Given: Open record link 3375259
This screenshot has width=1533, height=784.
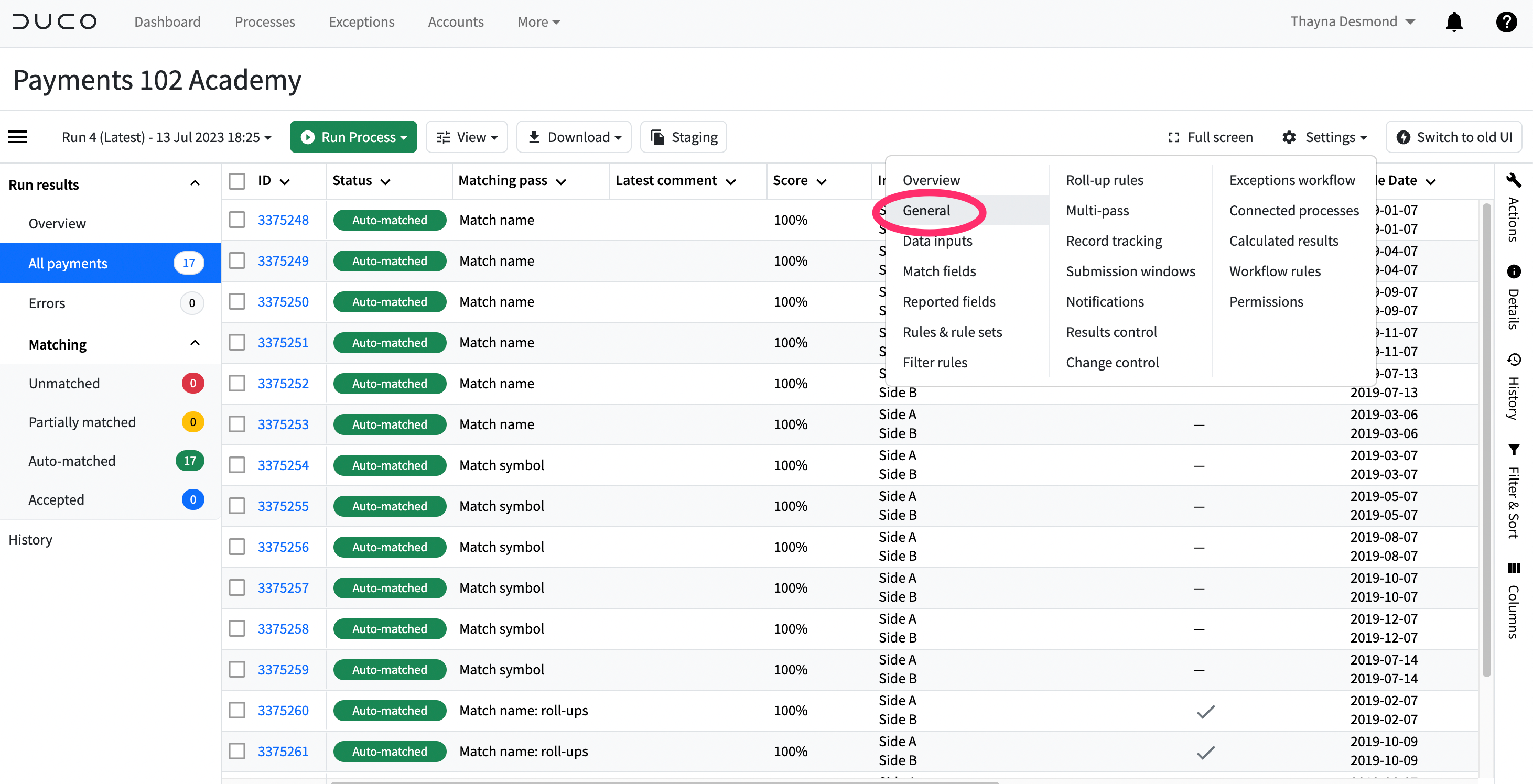Looking at the screenshot, I should [x=283, y=670].
